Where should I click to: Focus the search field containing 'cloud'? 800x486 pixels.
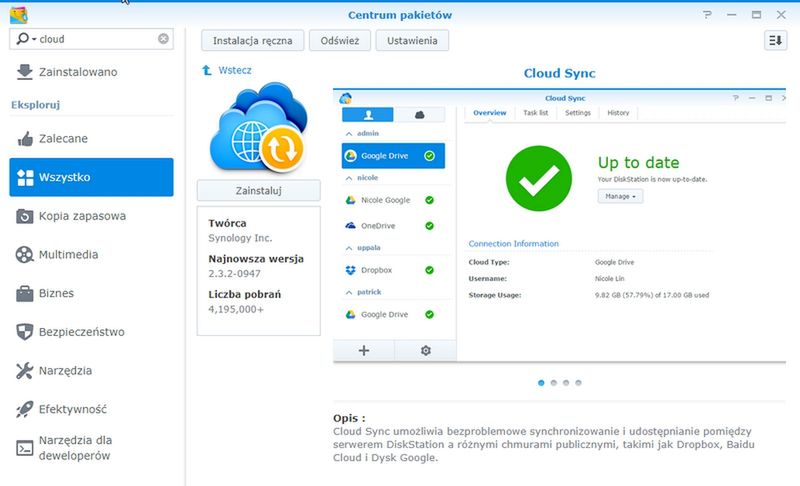(91, 39)
